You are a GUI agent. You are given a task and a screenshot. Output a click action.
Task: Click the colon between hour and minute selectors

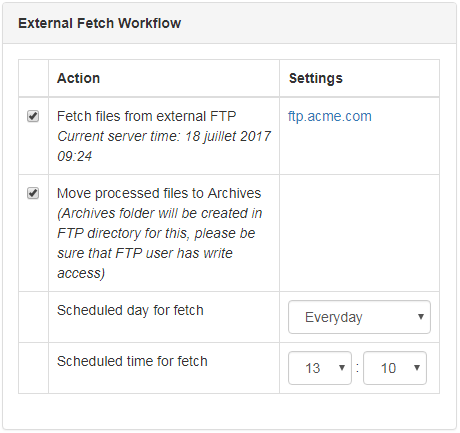coord(357,368)
